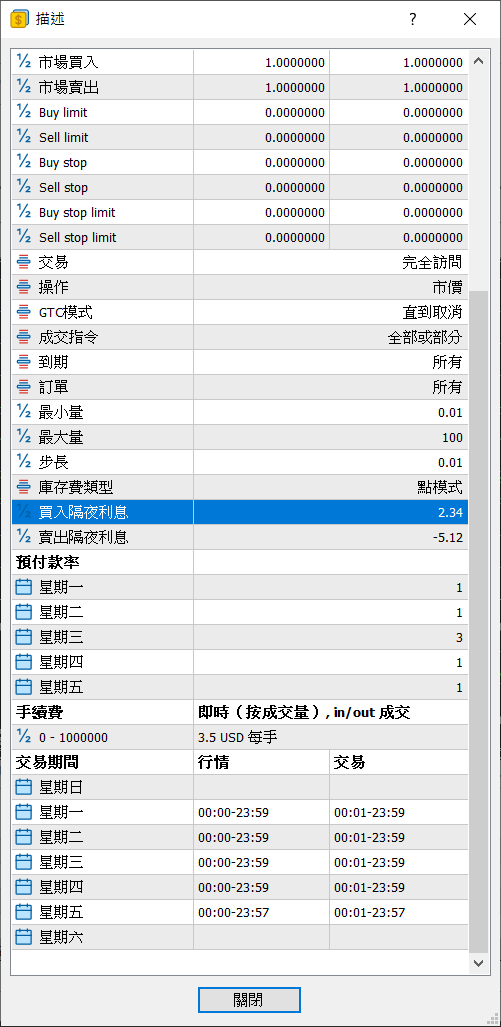Click the list icon beside GTC模式
This screenshot has height=1027, width=501.
(24, 312)
